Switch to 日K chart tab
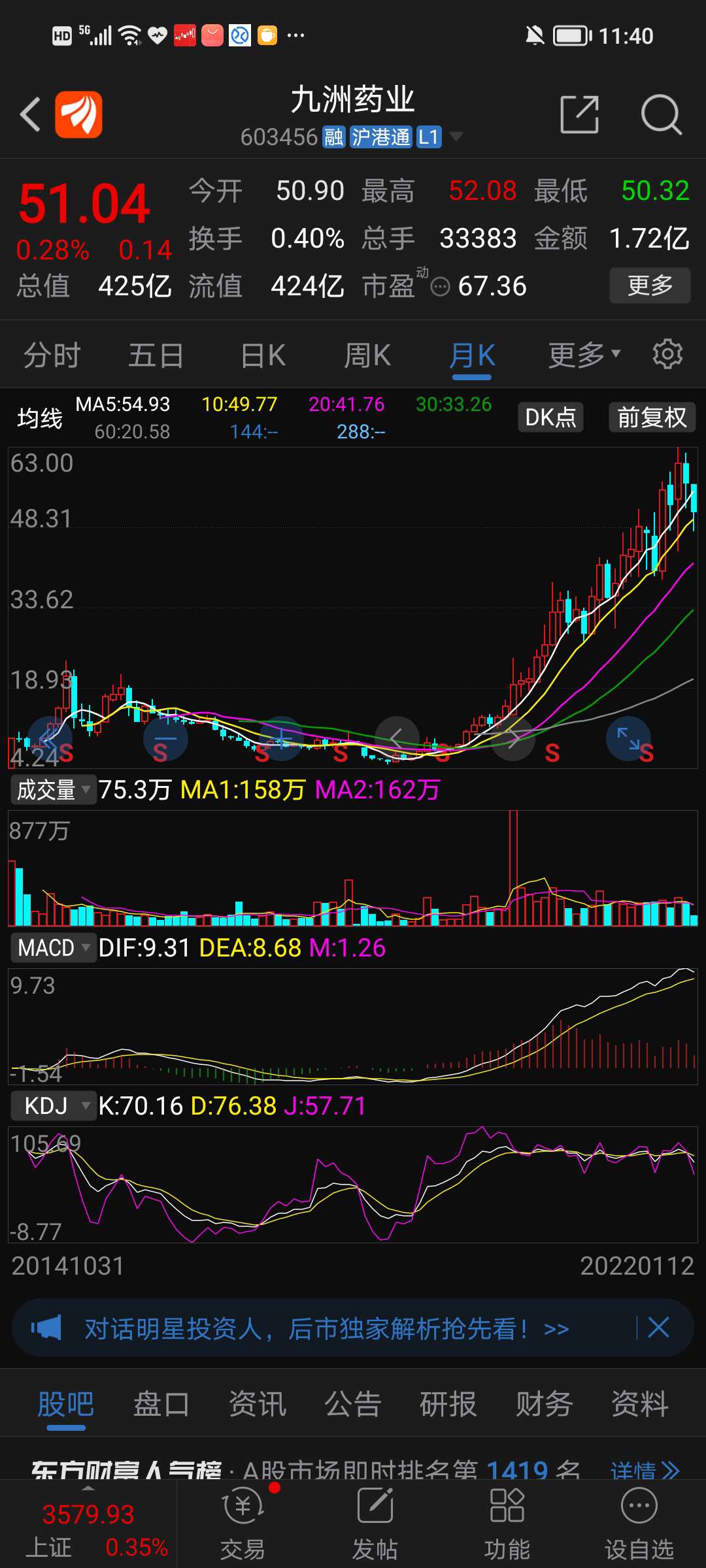 (x=263, y=355)
